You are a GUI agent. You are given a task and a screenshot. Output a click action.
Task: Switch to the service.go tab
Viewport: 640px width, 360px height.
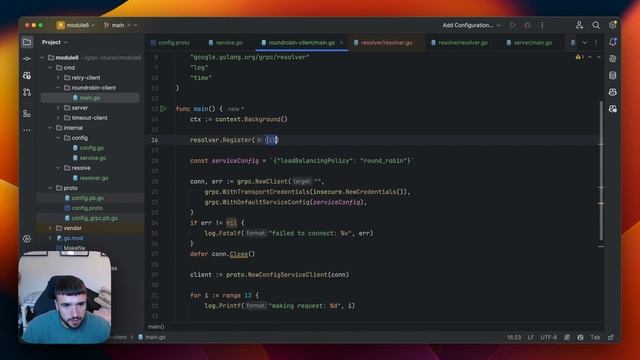pos(226,42)
